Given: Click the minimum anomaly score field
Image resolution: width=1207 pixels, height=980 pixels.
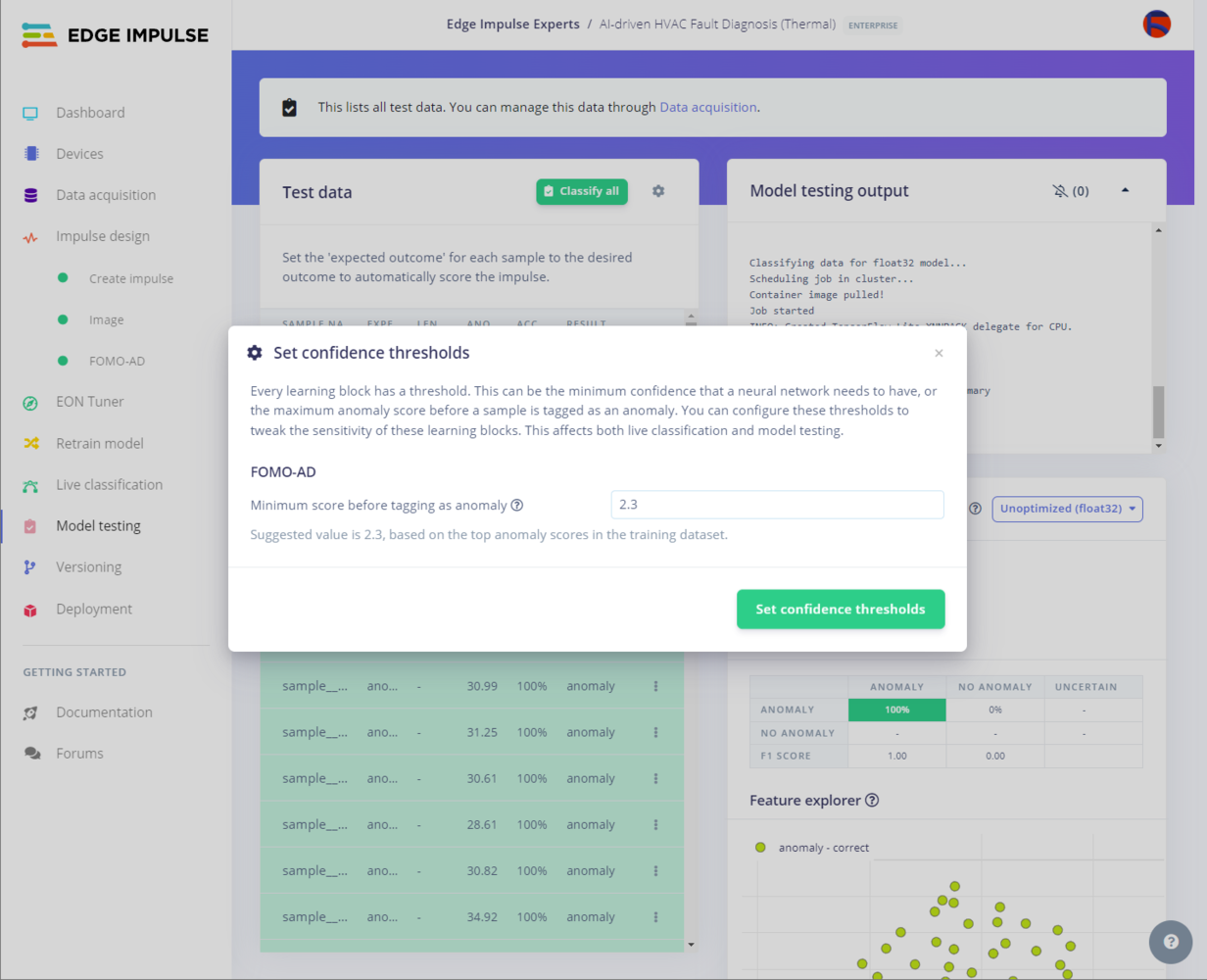Looking at the screenshot, I should coord(777,505).
